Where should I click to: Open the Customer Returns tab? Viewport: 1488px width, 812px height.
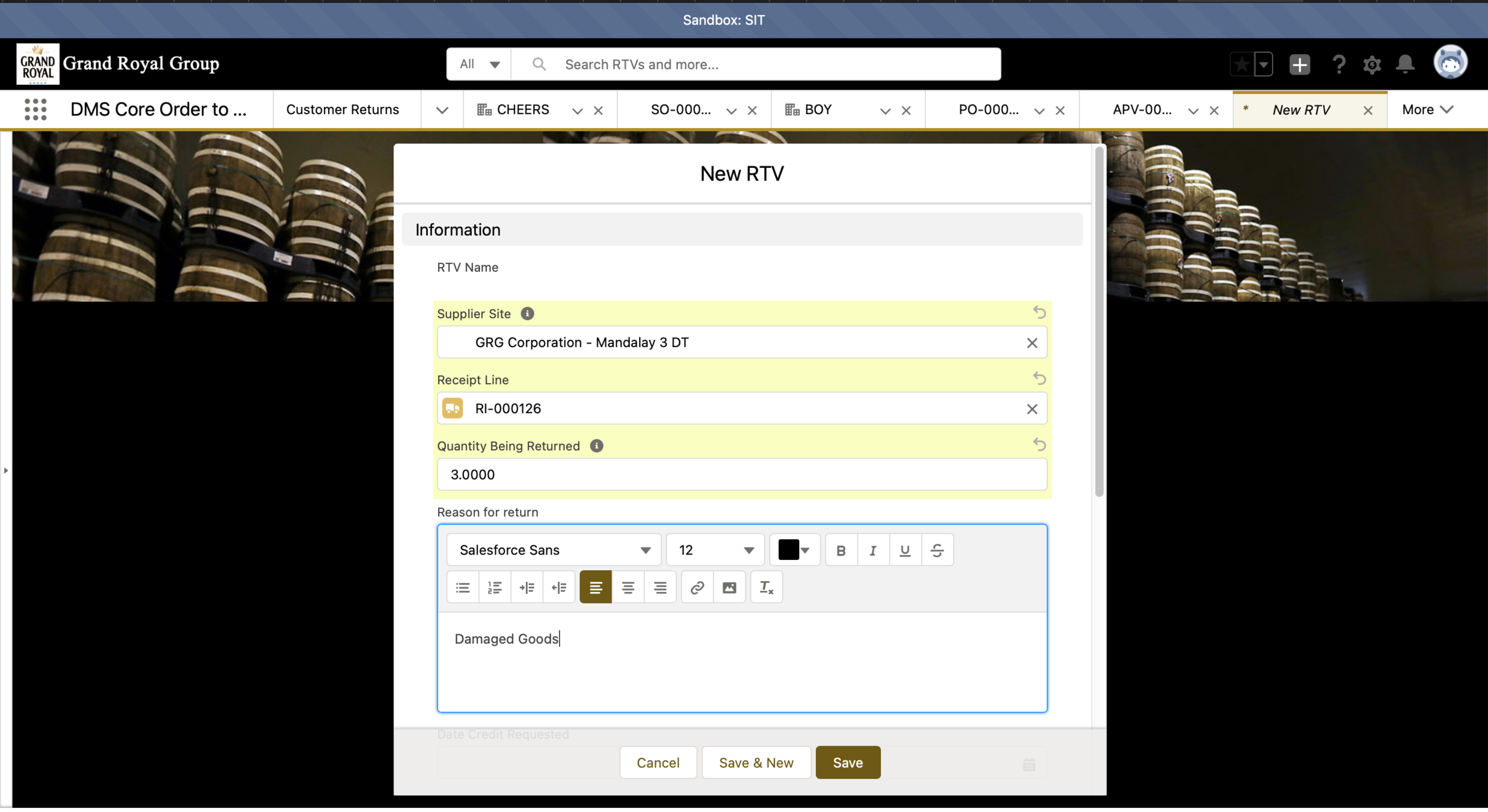click(x=342, y=109)
